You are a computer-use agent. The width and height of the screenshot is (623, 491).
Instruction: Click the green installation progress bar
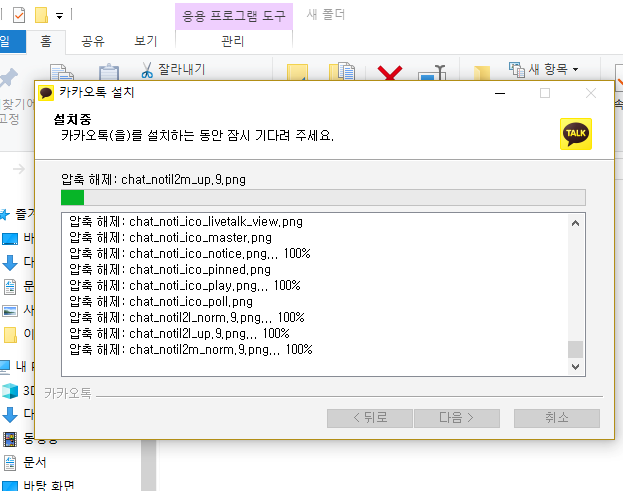(x=323, y=197)
